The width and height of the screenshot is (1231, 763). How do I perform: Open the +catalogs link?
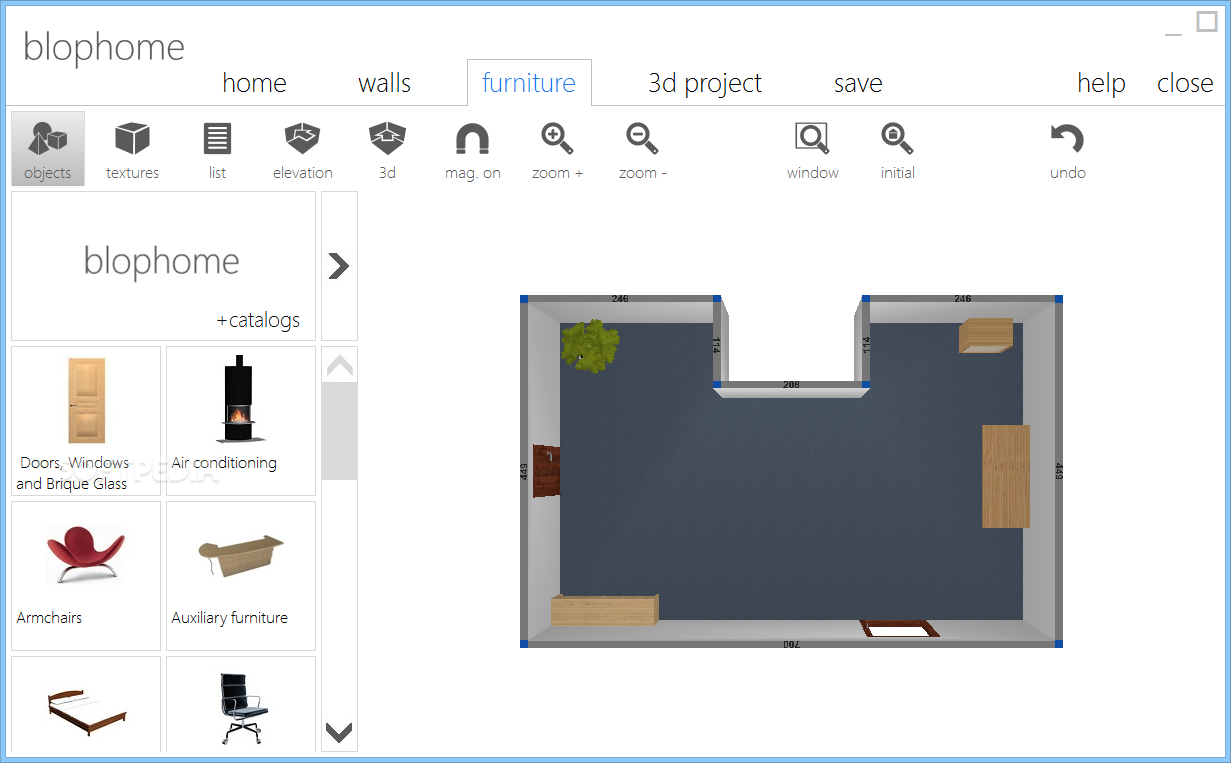click(258, 320)
